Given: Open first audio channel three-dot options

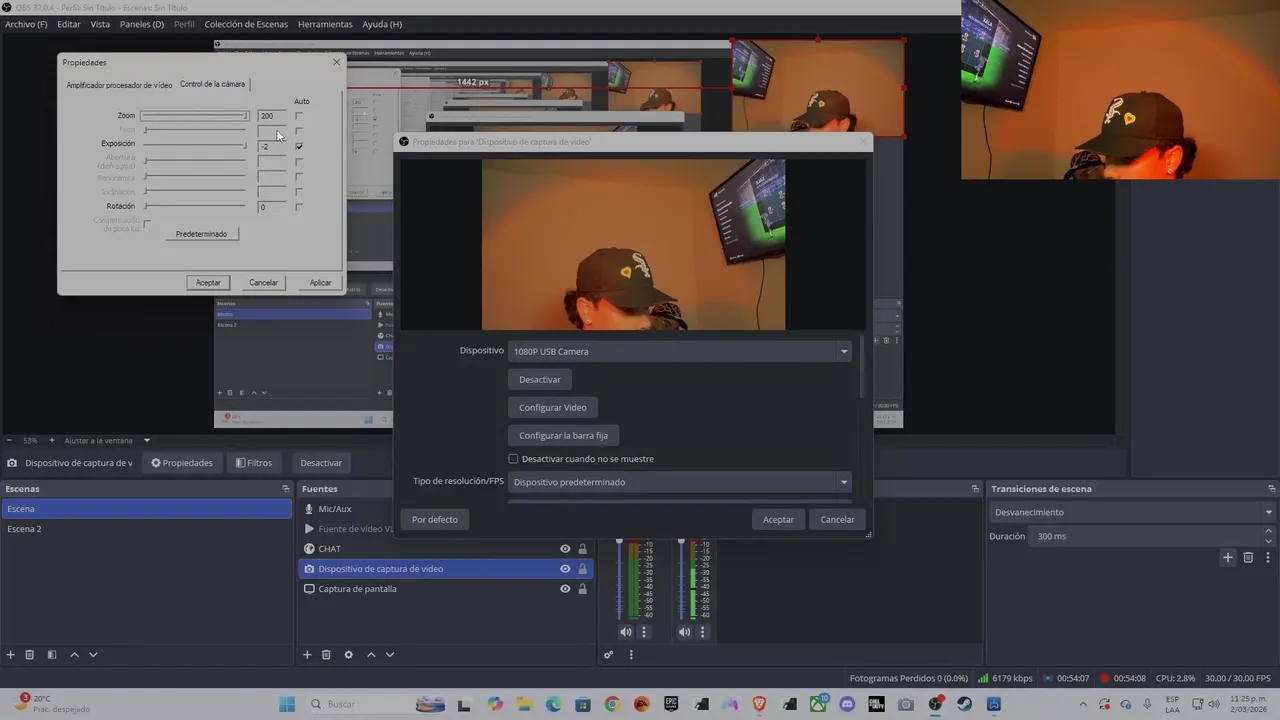Looking at the screenshot, I should pos(644,632).
